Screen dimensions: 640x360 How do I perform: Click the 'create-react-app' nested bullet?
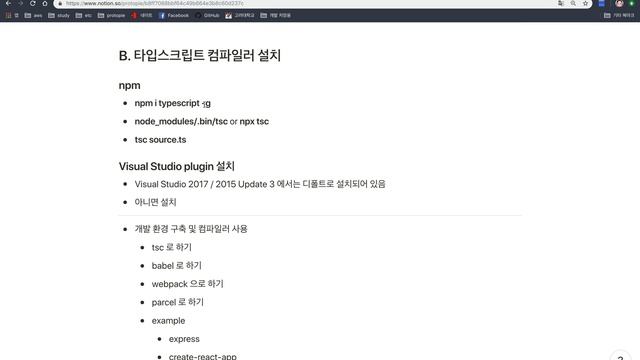[203, 356]
